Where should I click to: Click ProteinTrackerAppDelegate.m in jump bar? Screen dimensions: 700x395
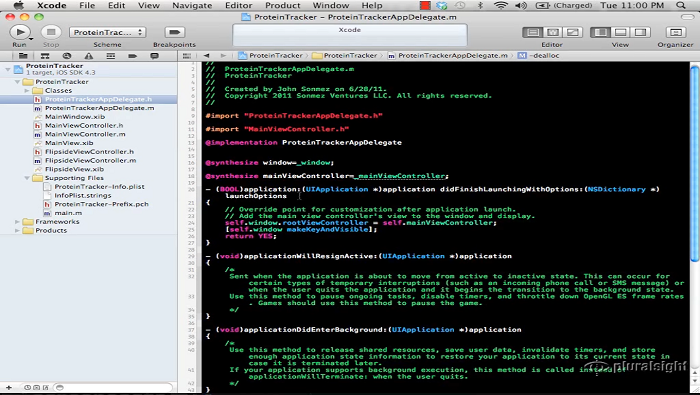(448, 56)
